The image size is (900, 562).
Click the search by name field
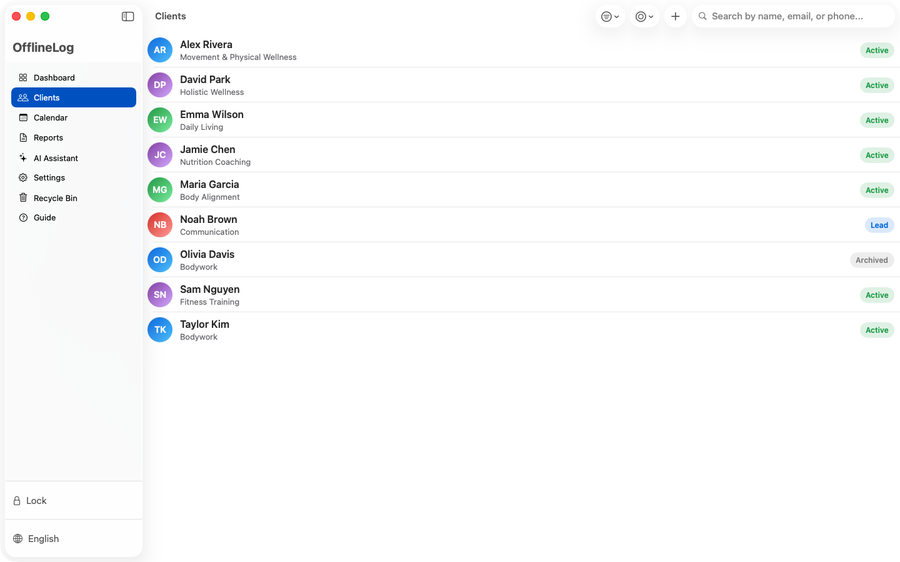pyautogui.click(x=793, y=17)
